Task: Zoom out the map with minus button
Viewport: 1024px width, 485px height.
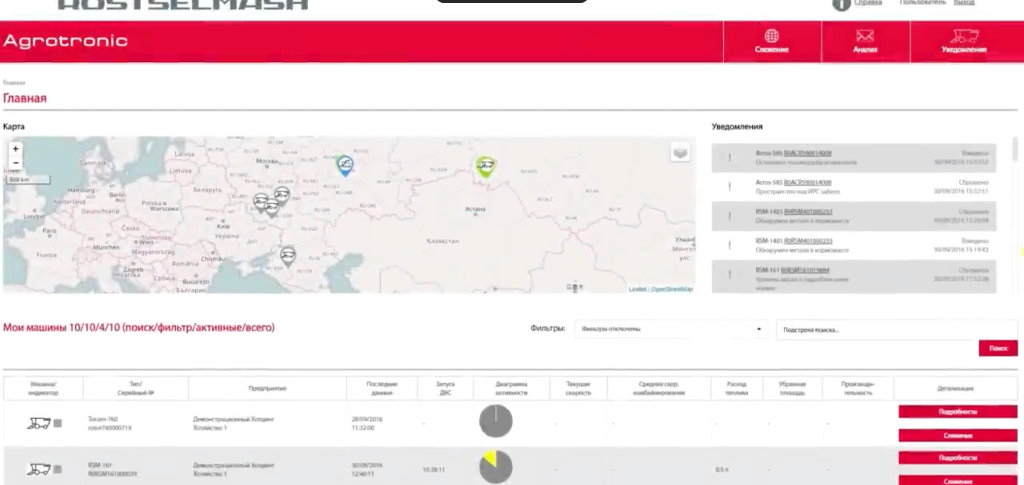Action: click(16, 163)
